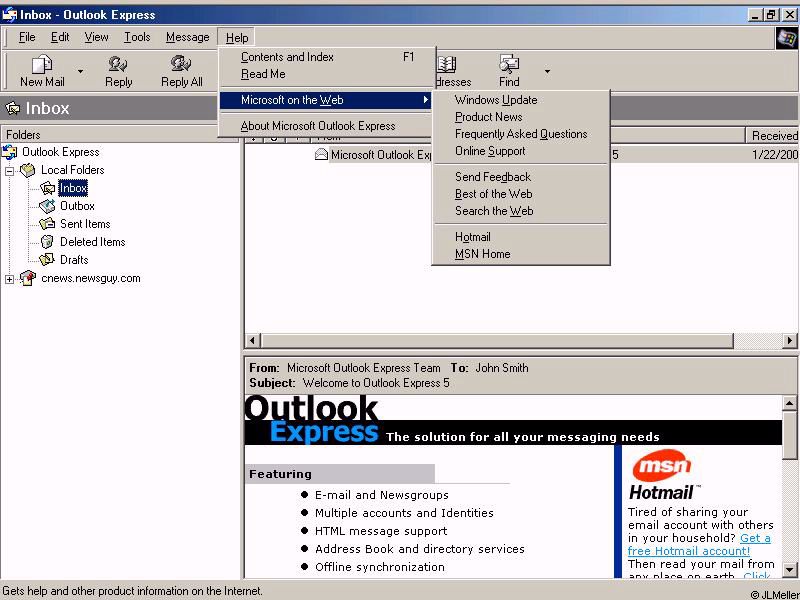Expand the cnews.newsguy.com tree node
800x600 pixels.
point(10,279)
